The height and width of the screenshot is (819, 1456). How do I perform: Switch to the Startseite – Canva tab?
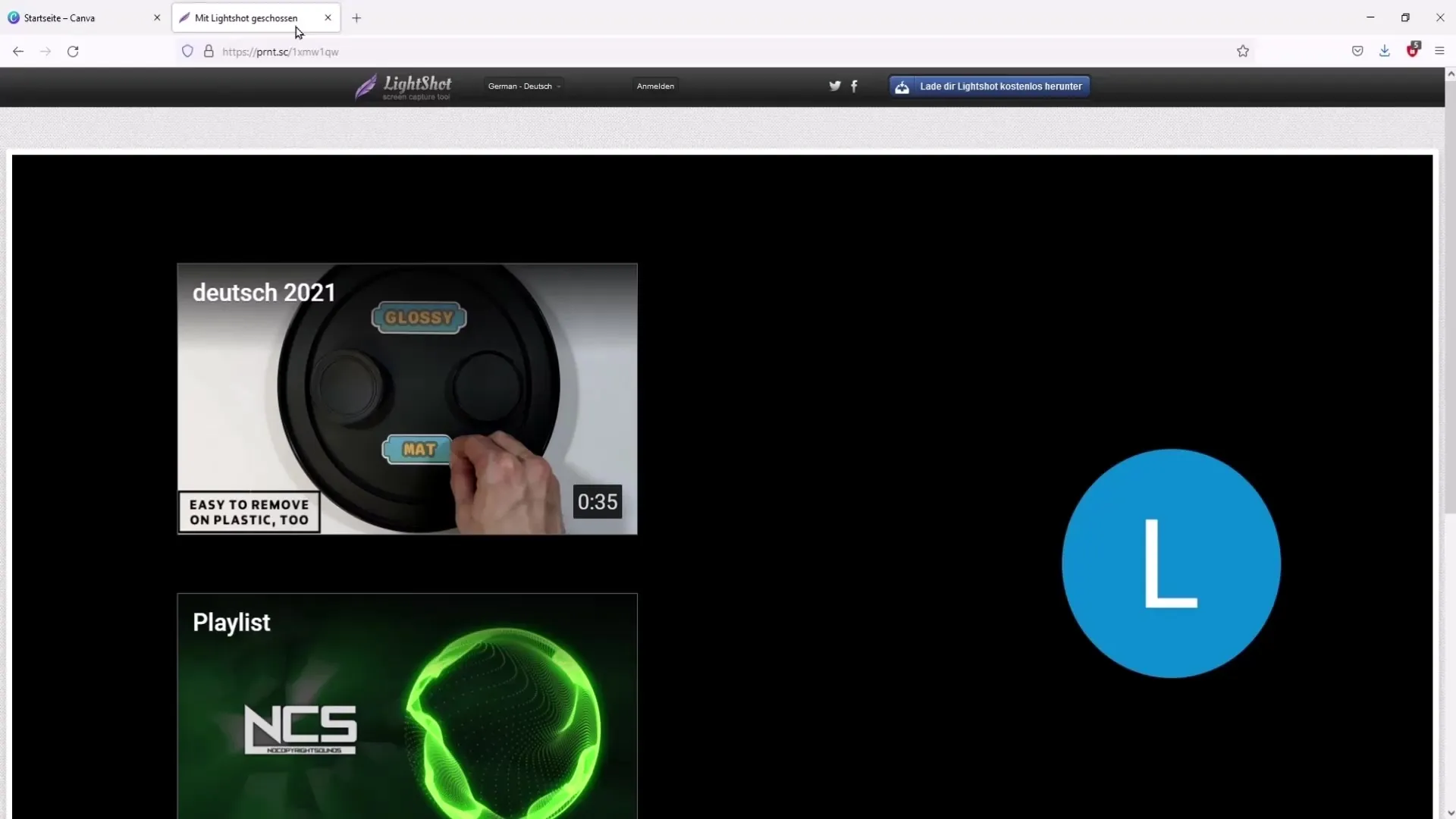[x=84, y=17]
